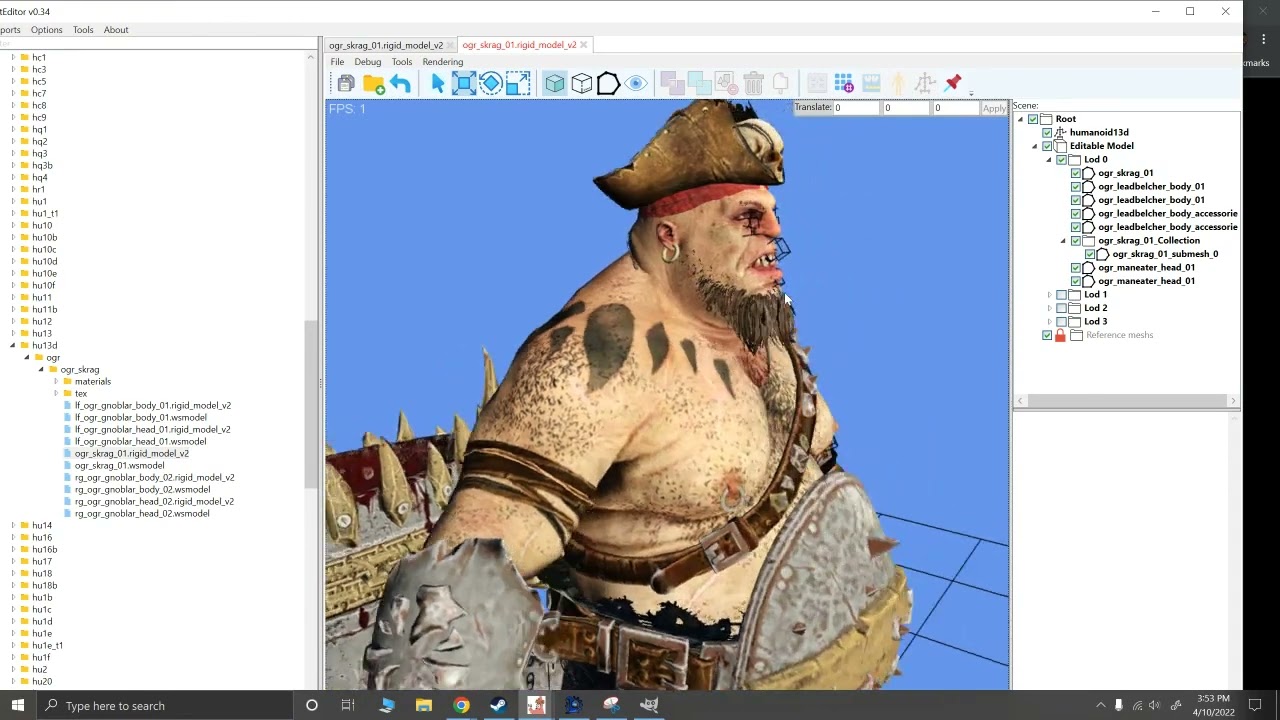Click the red lock icon beside Reference meshs
1280x720 pixels.
pyautogui.click(x=1060, y=336)
